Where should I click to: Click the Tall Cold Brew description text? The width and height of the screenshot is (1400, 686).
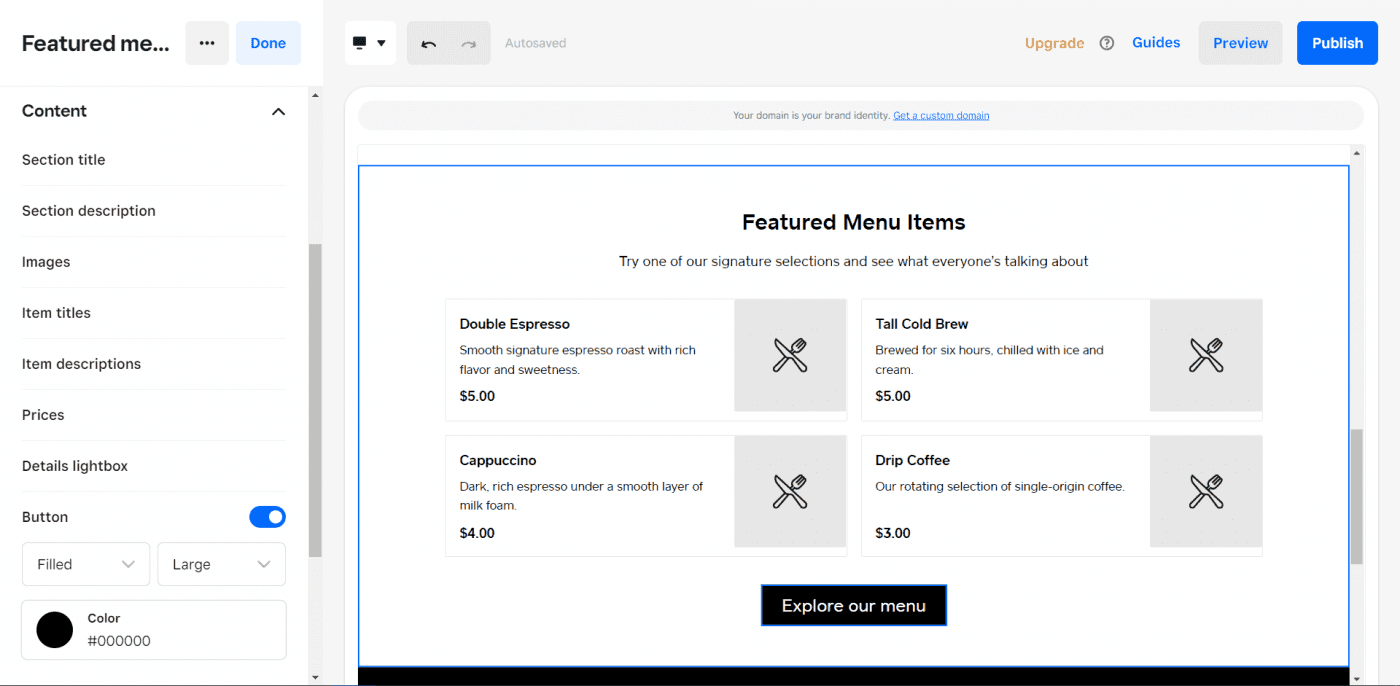(x=990, y=360)
